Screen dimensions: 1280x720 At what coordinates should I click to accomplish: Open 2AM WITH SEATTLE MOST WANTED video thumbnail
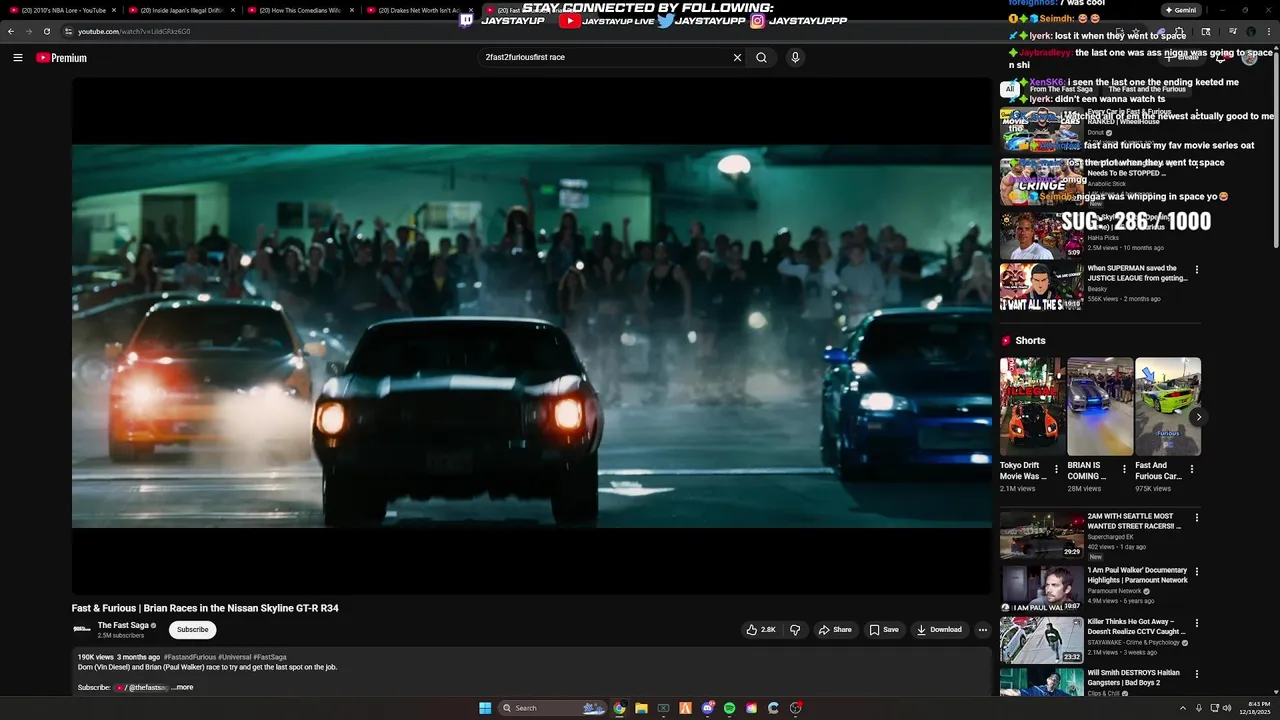1041,535
